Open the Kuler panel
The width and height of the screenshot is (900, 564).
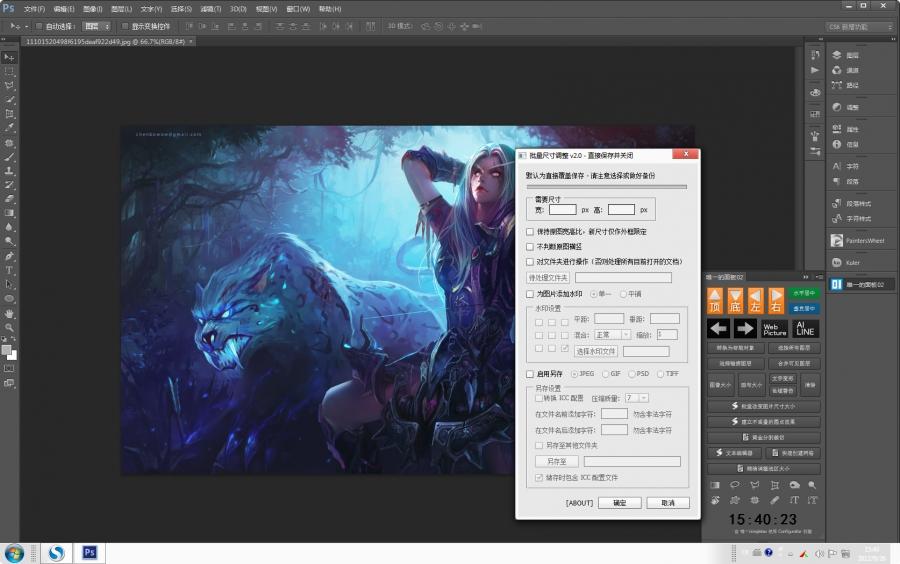[845, 263]
